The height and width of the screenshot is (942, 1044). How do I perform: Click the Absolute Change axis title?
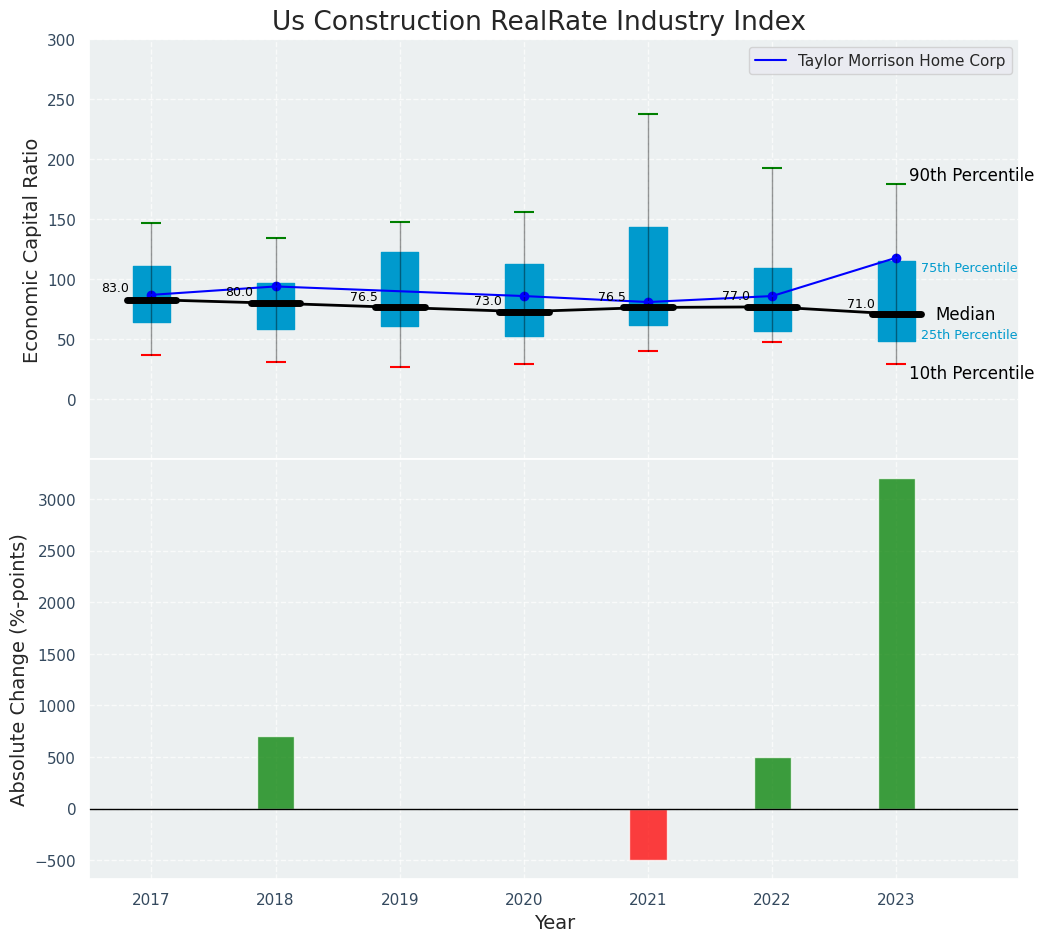[x=19, y=669]
